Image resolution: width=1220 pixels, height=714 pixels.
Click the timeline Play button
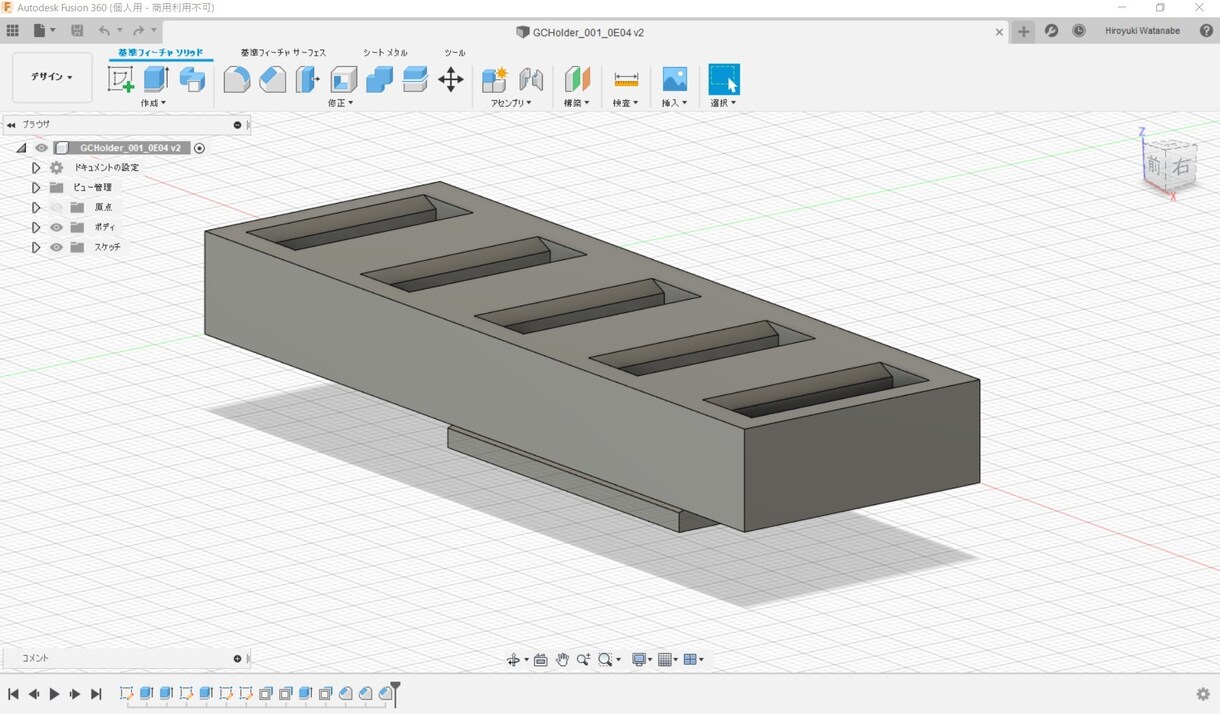pos(55,694)
